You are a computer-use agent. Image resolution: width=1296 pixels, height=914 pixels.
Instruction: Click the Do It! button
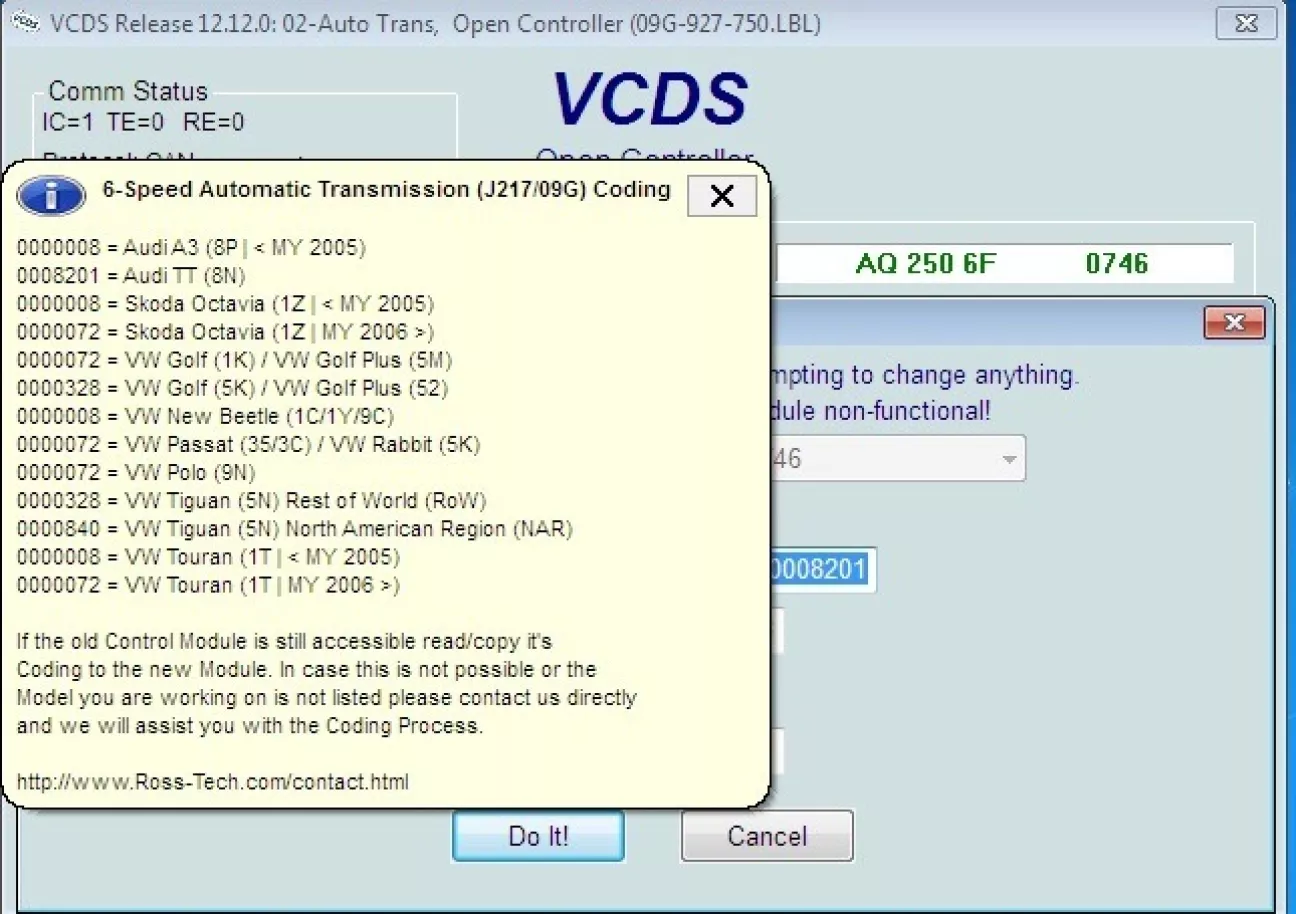click(538, 836)
